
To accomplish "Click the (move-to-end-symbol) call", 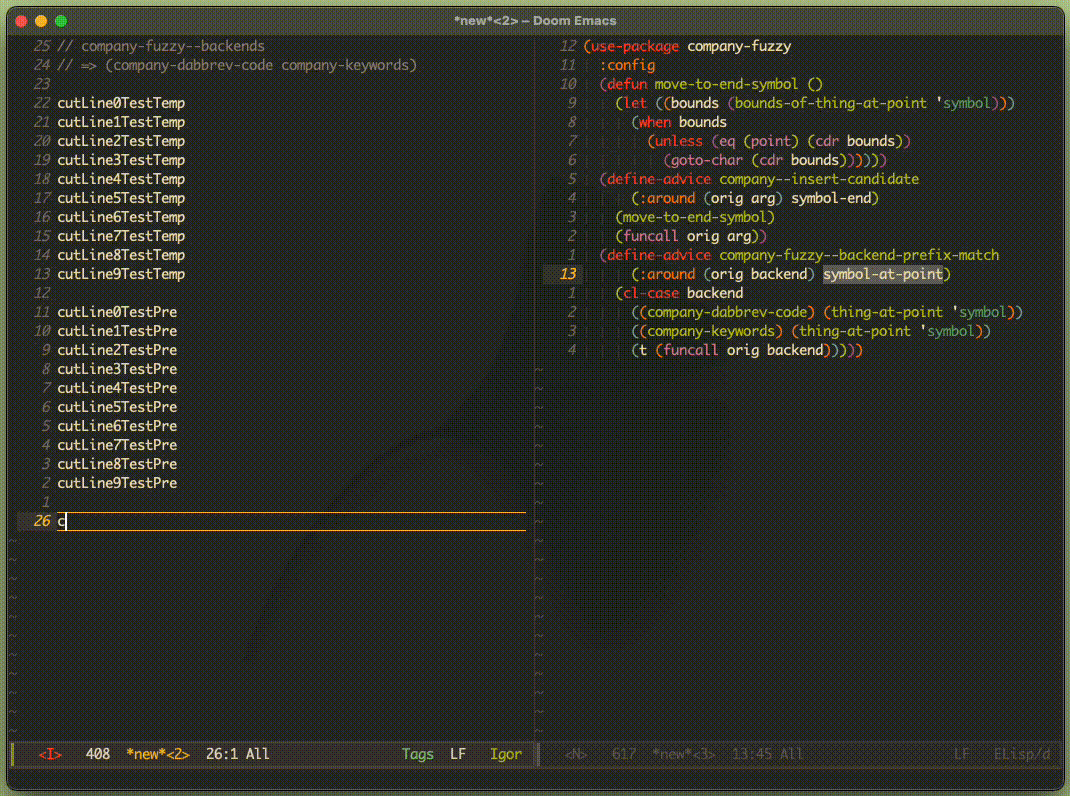I will point(695,217).
